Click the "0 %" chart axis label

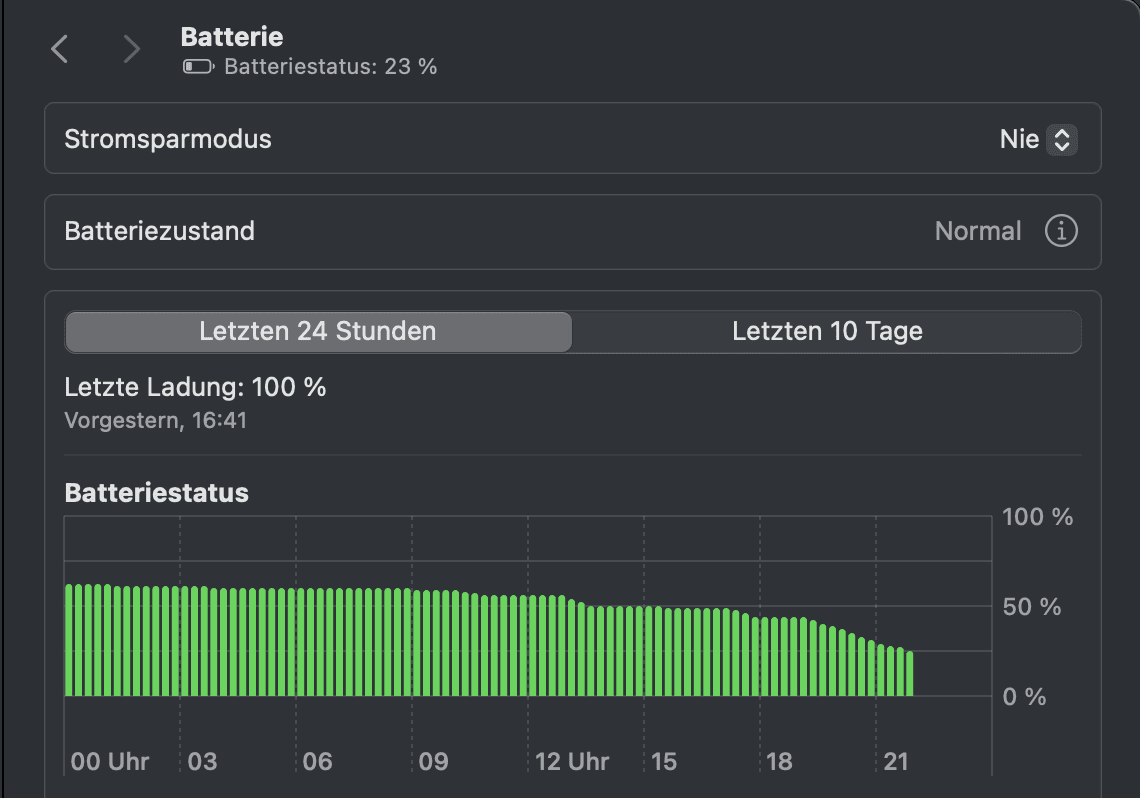[1024, 697]
